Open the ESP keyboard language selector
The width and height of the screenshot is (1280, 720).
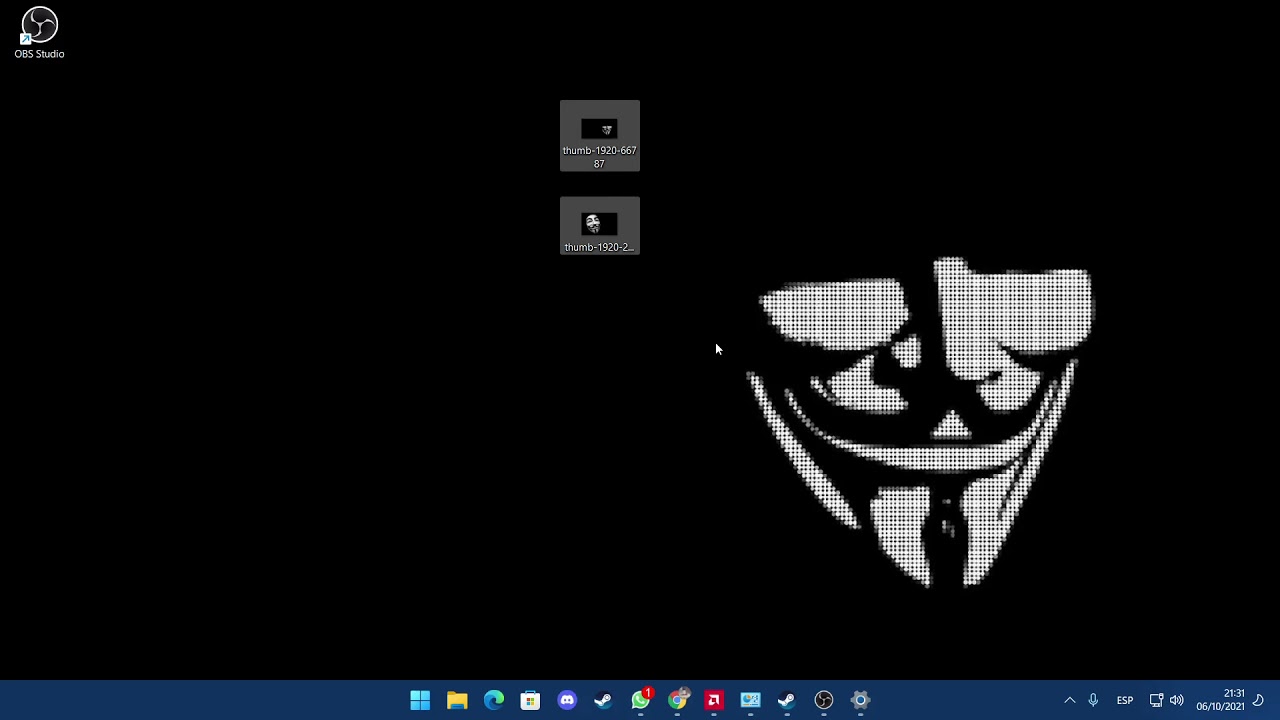pyautogui.click(x=1124, y=700)
